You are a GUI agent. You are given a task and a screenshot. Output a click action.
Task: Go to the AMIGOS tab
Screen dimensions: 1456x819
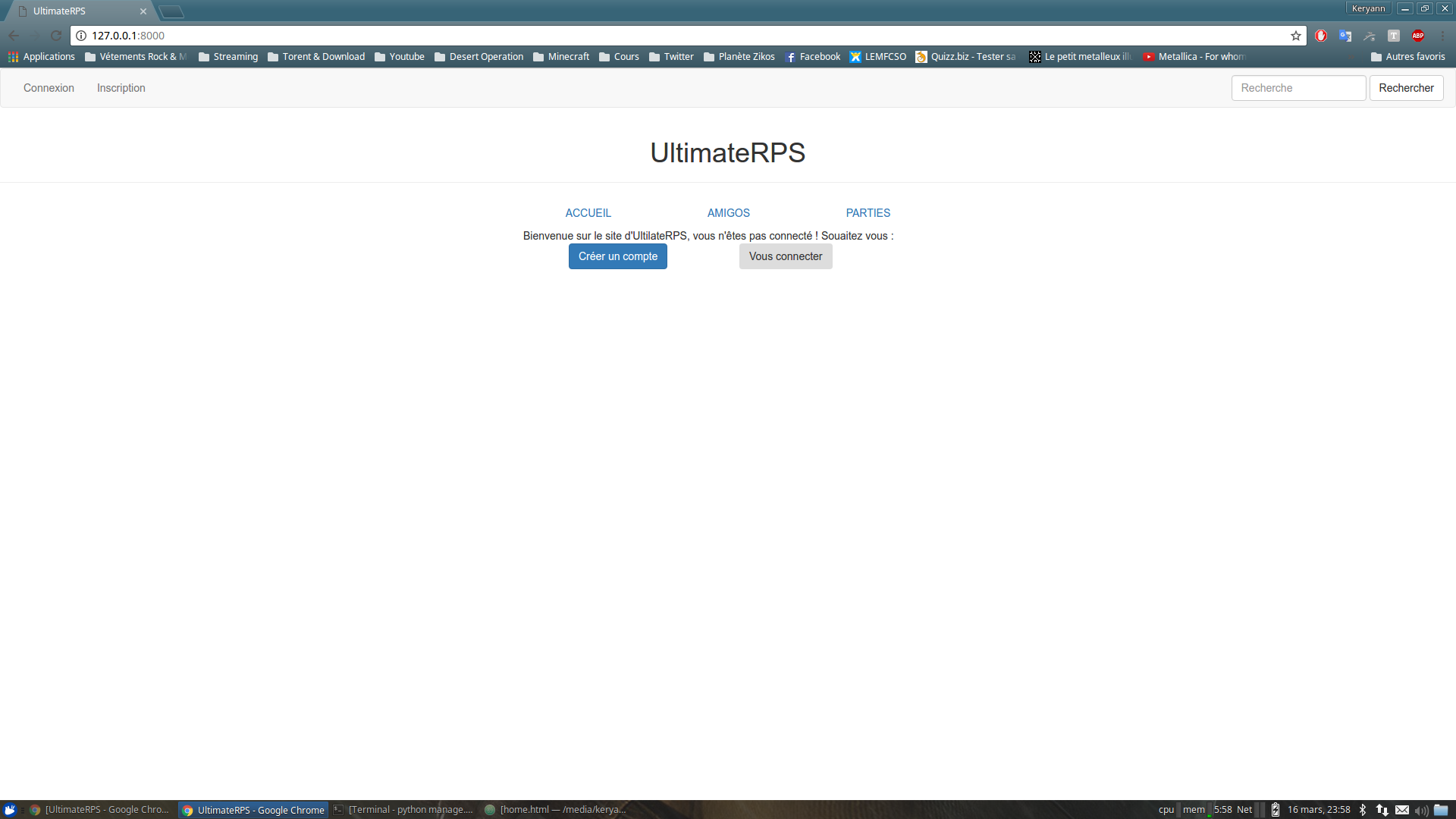point(728,213)
